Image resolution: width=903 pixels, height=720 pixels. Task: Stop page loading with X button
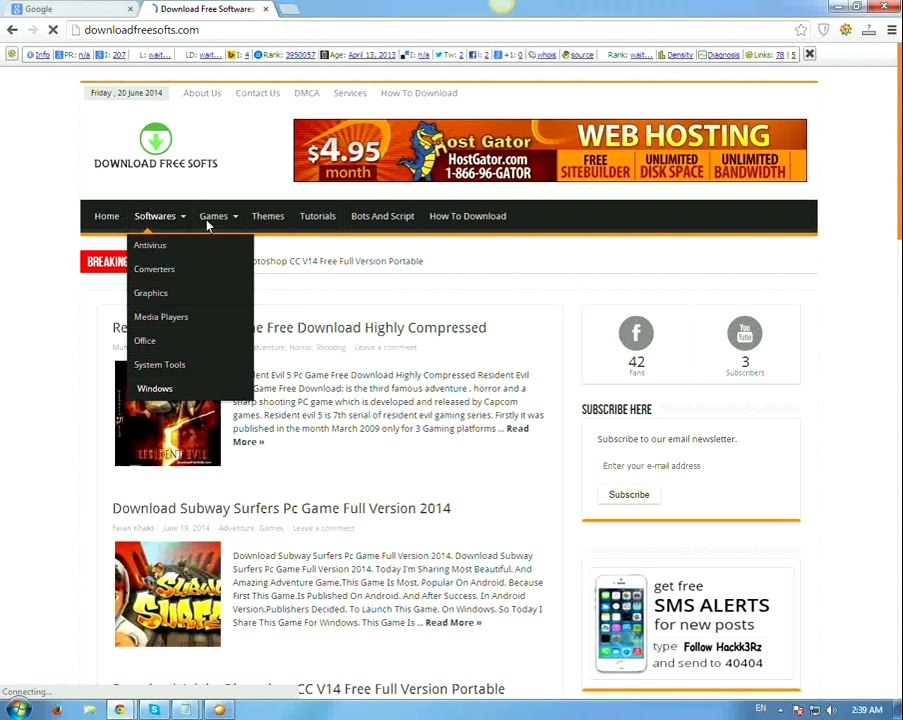(x=53, y=29)
